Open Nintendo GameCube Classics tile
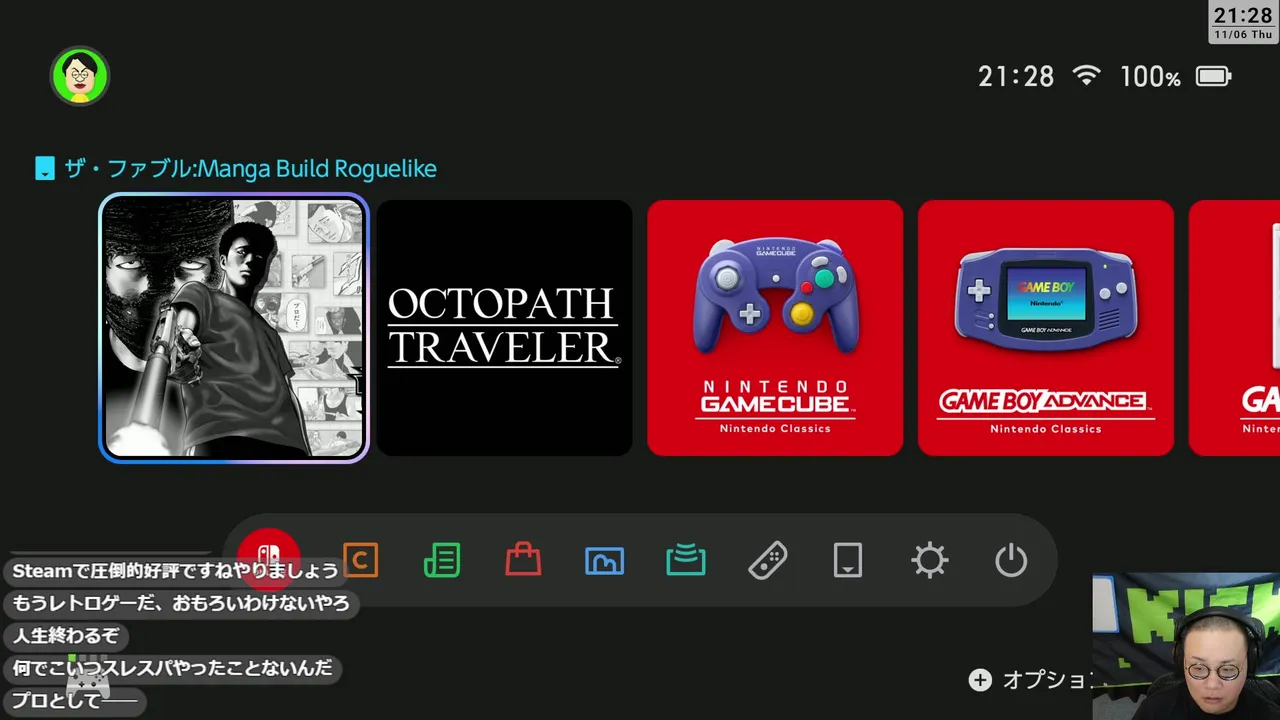The image size is (1280, 720). point(775,328)
